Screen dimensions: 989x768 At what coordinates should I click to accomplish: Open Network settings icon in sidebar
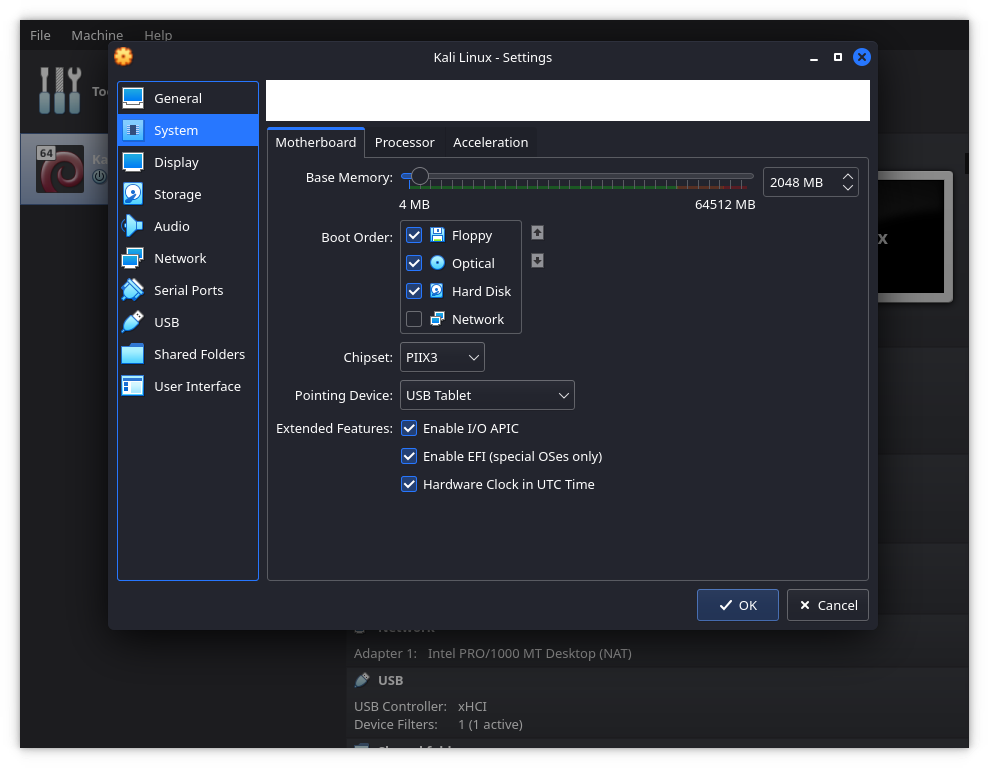(x=133, y=258)
